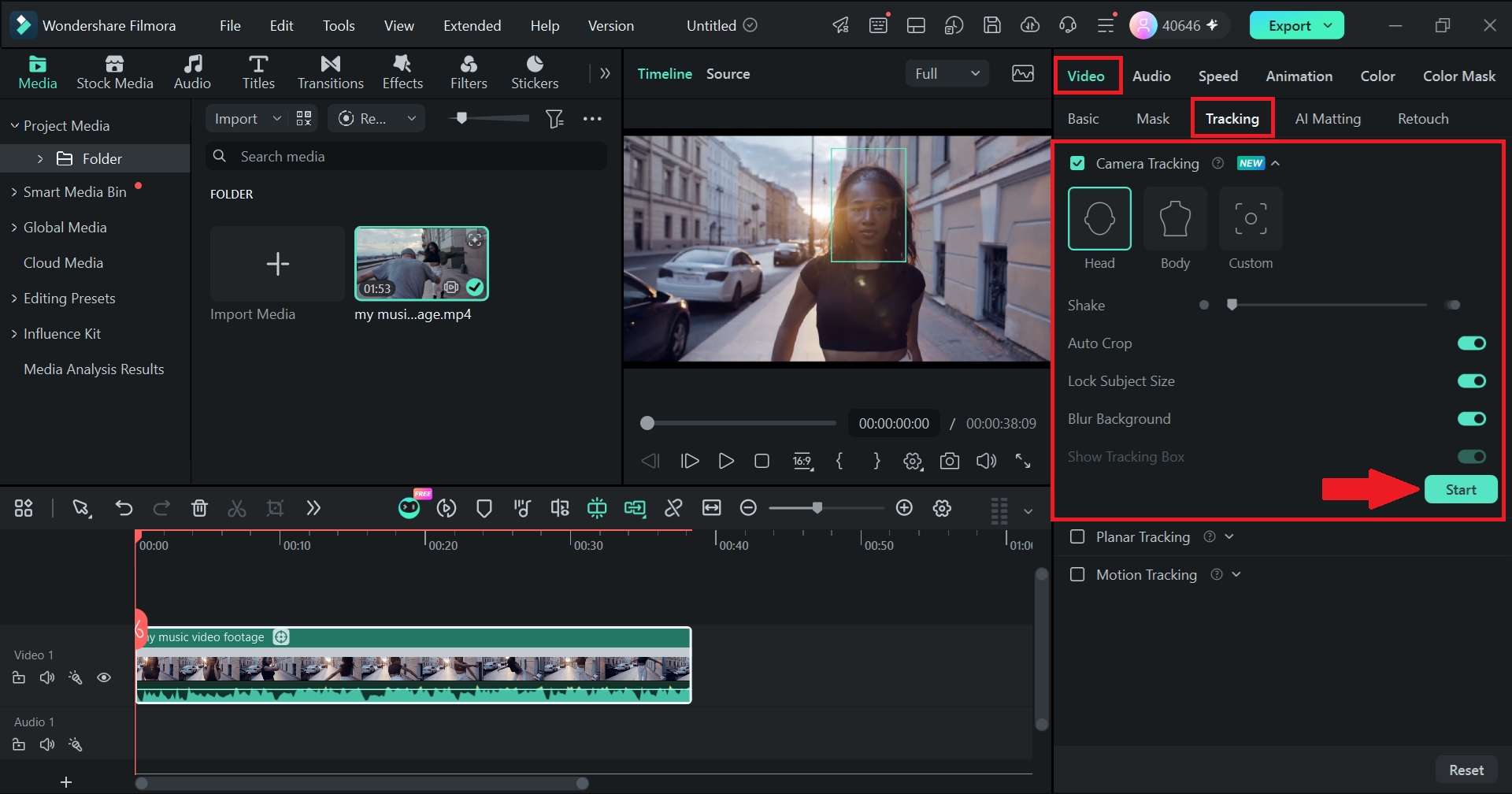Image resolution: width=1512 pixels, height=794 pixels.
Task: Select Custom tracking mode
Action: tap(1251, 219)
